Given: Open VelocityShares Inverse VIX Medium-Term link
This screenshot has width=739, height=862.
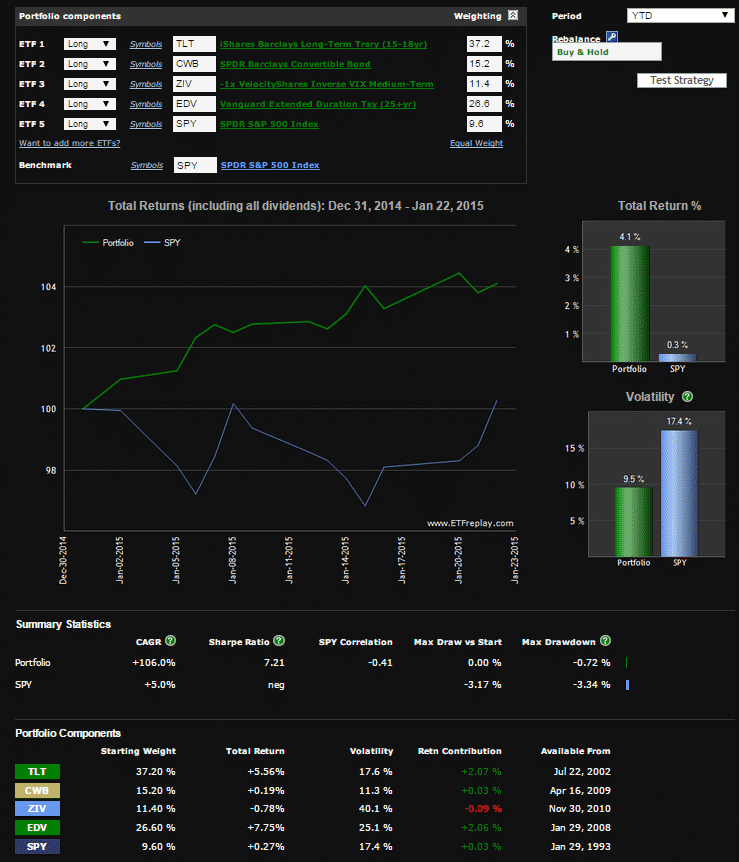Looking at the screenshot, I should coord(327,84).
